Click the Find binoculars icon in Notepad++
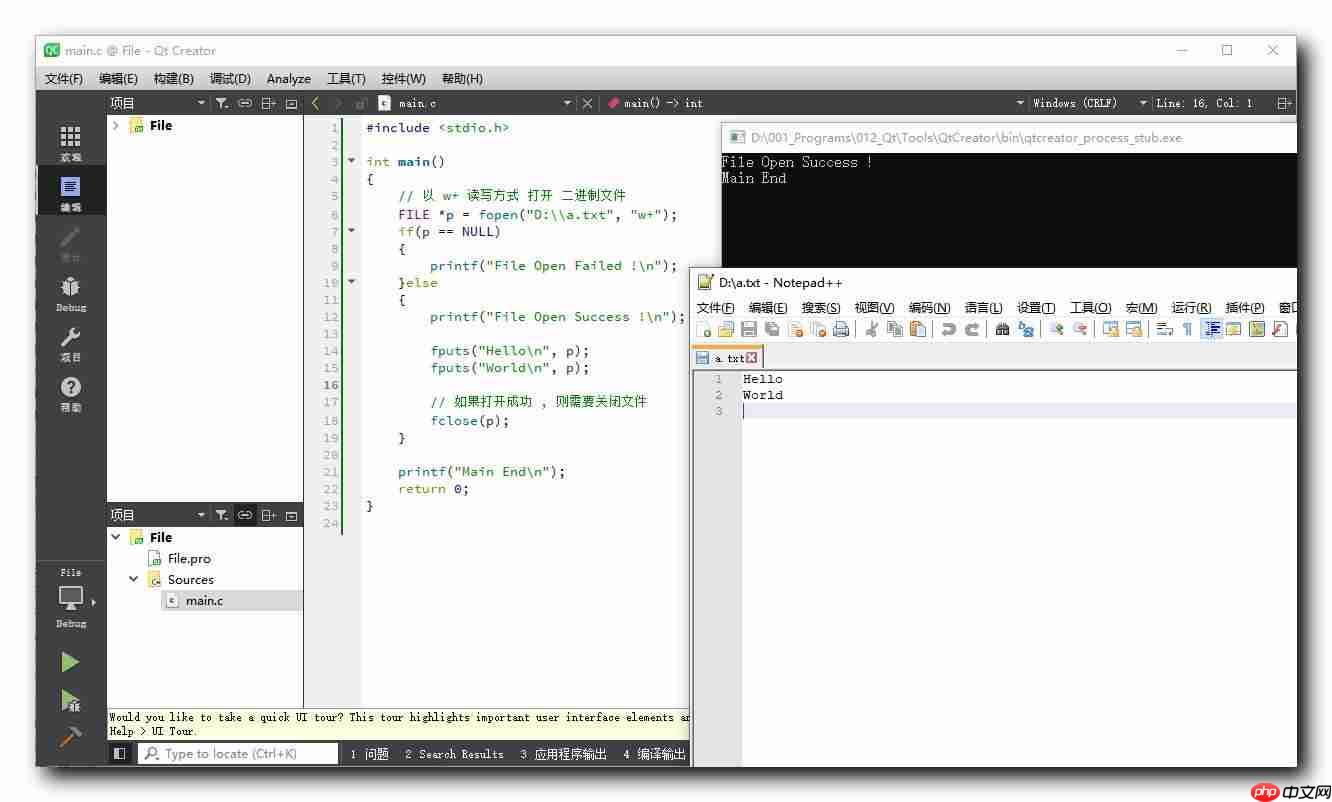1332x802 pixels. (x=1002, y=329)
